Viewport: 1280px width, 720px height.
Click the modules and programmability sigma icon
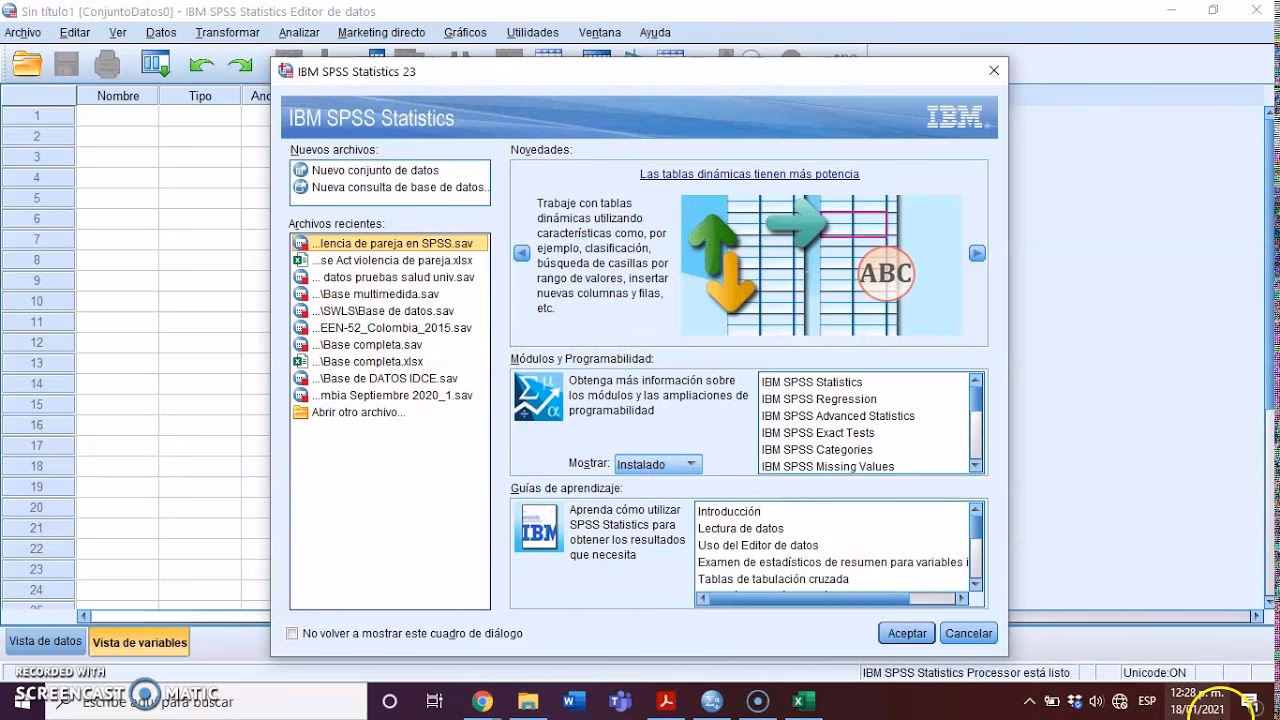538,396
